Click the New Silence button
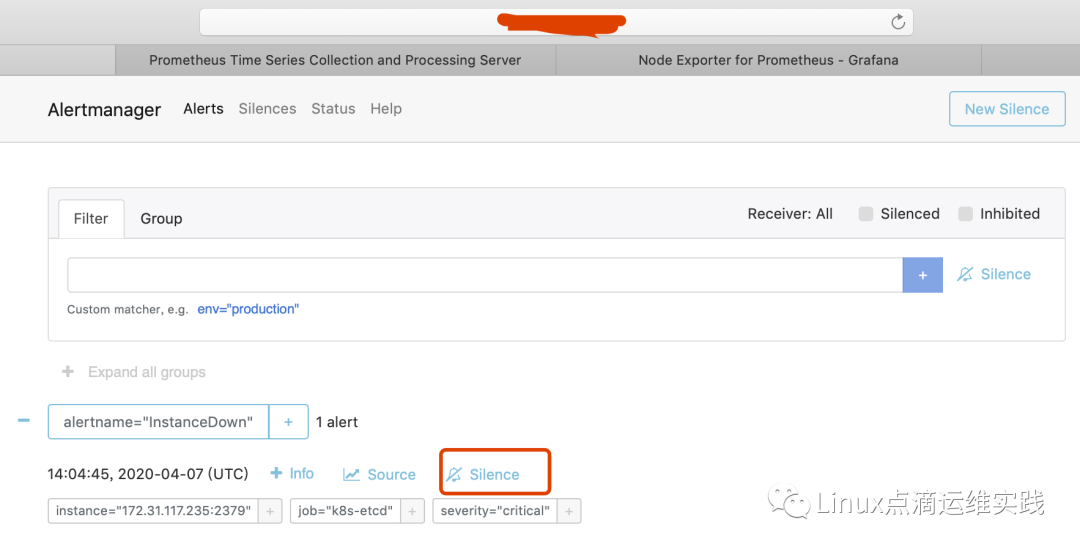 click(x=1006, y=109)
